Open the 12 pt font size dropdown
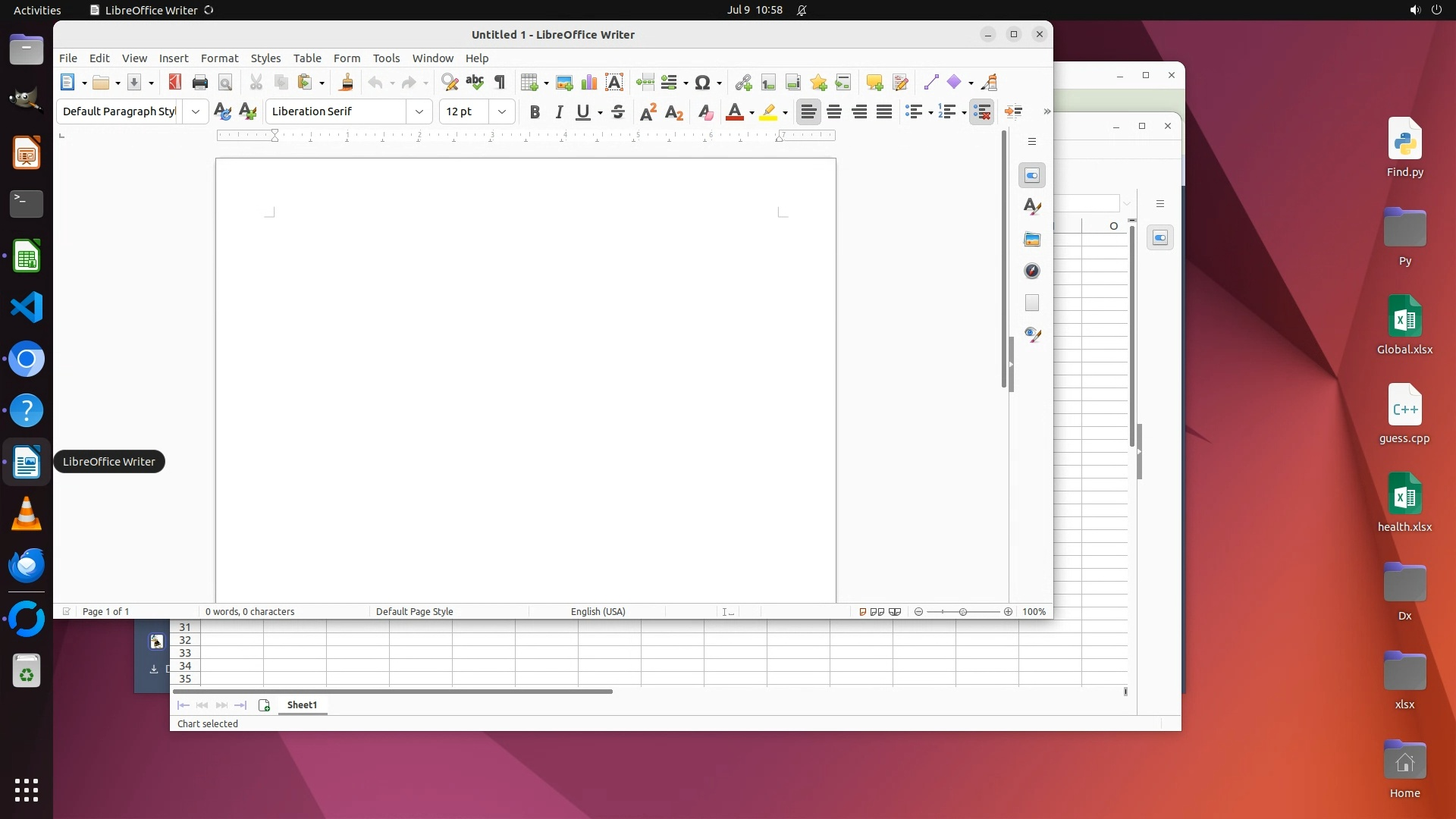 click(x=501, y=111)
